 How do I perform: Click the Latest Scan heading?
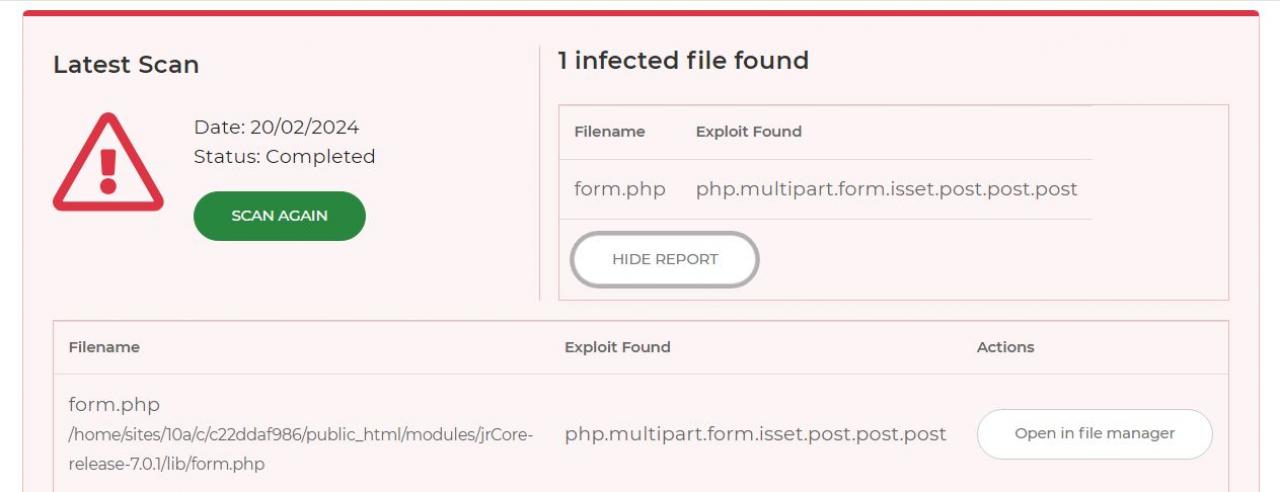pyautogui.click(x=126, y=65)
